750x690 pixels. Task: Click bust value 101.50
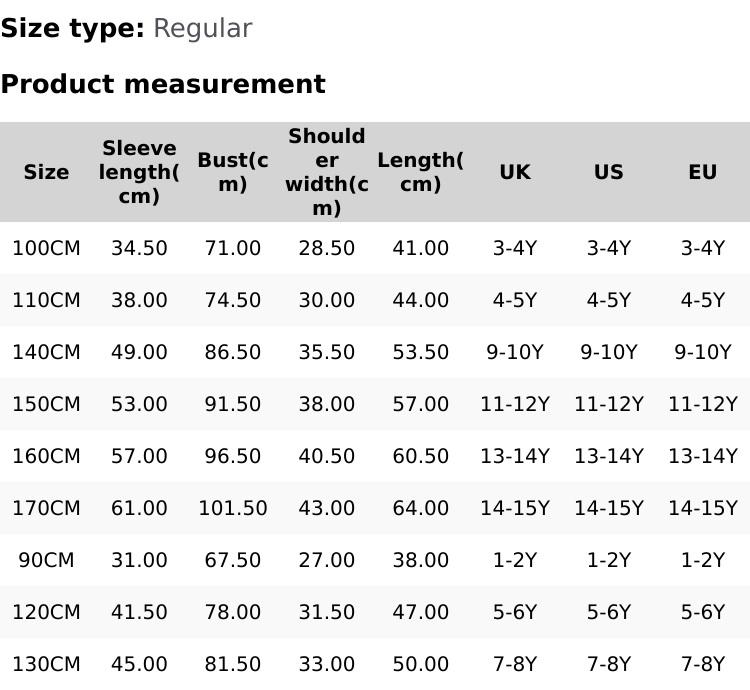232,508
